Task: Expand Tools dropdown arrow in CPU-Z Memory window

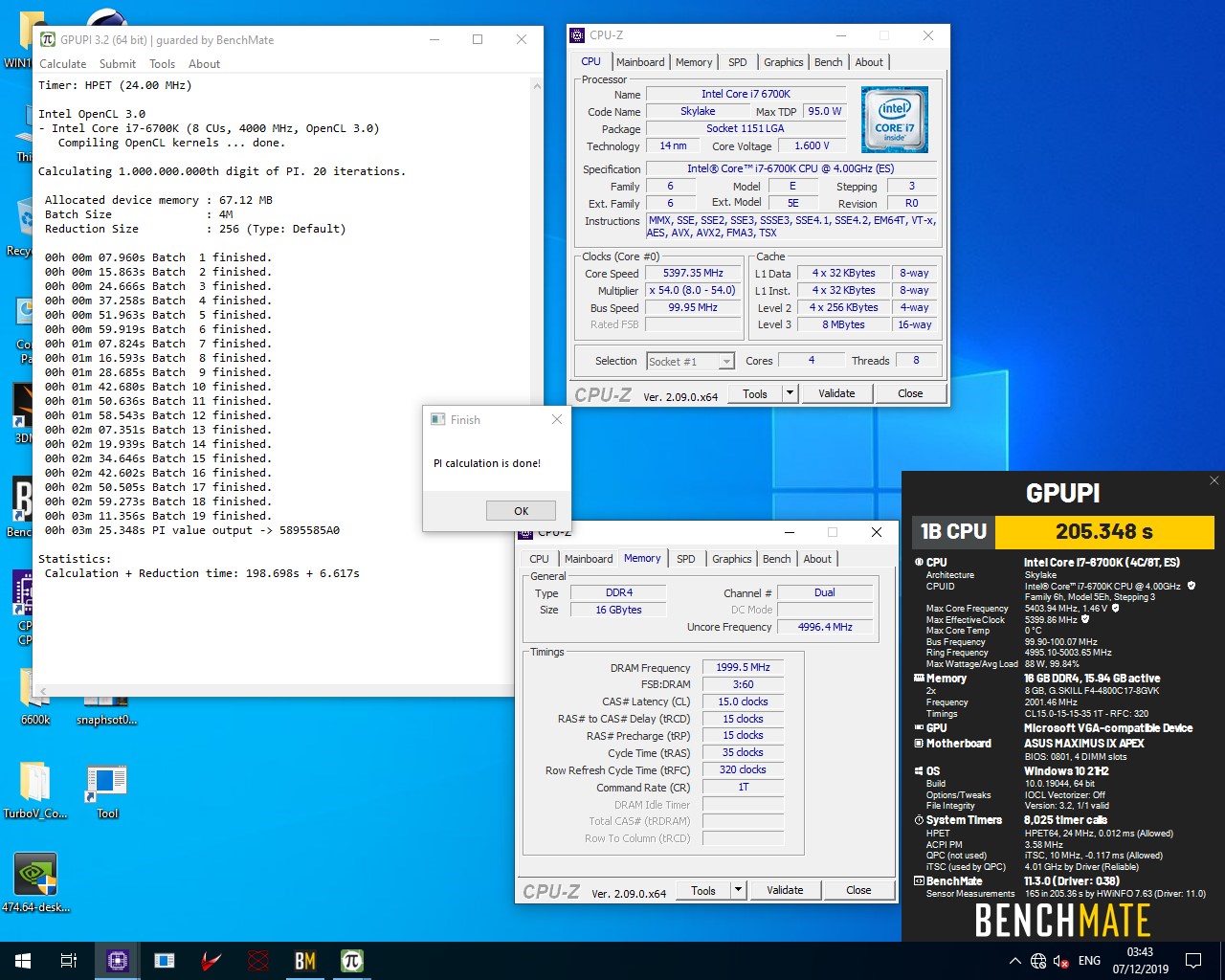Action: (738, 890)
